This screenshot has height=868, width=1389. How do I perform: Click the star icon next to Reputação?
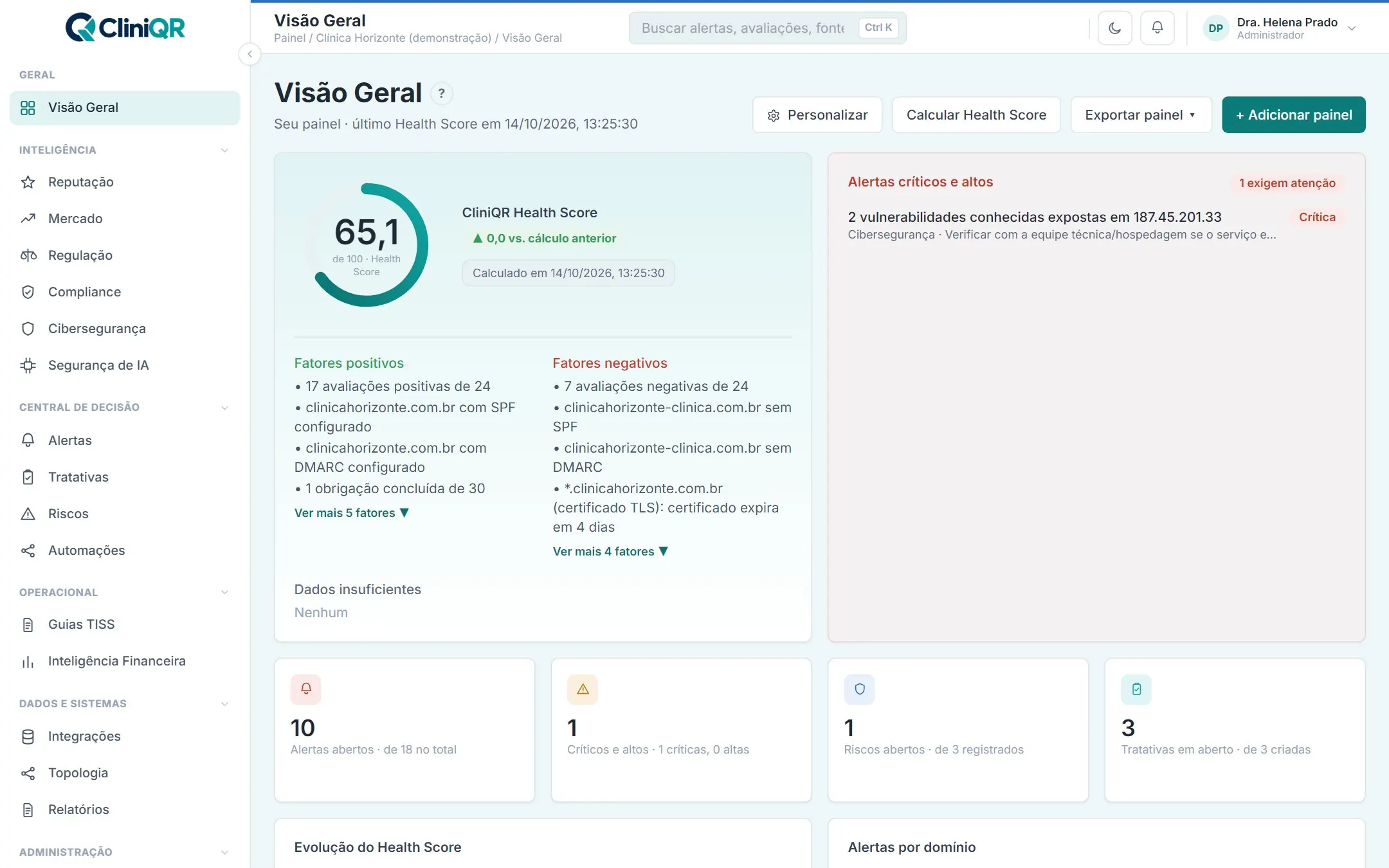[28, 182]
